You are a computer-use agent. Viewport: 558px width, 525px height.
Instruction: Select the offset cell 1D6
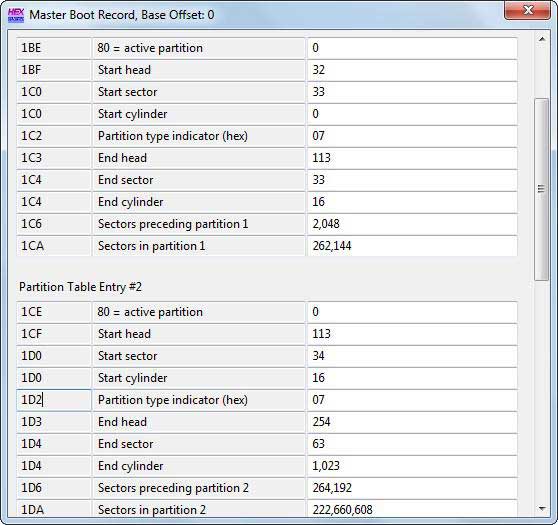[x=54, y=488]
